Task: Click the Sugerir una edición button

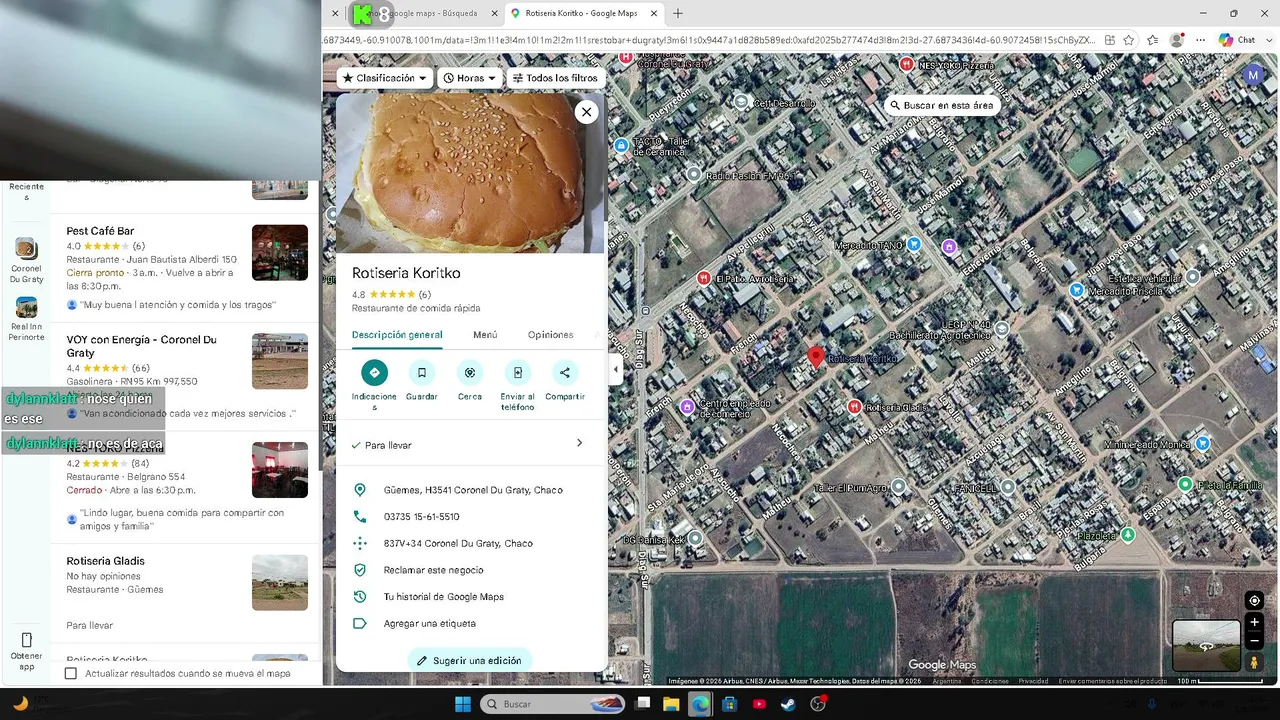Action: [x=470, y=660]
